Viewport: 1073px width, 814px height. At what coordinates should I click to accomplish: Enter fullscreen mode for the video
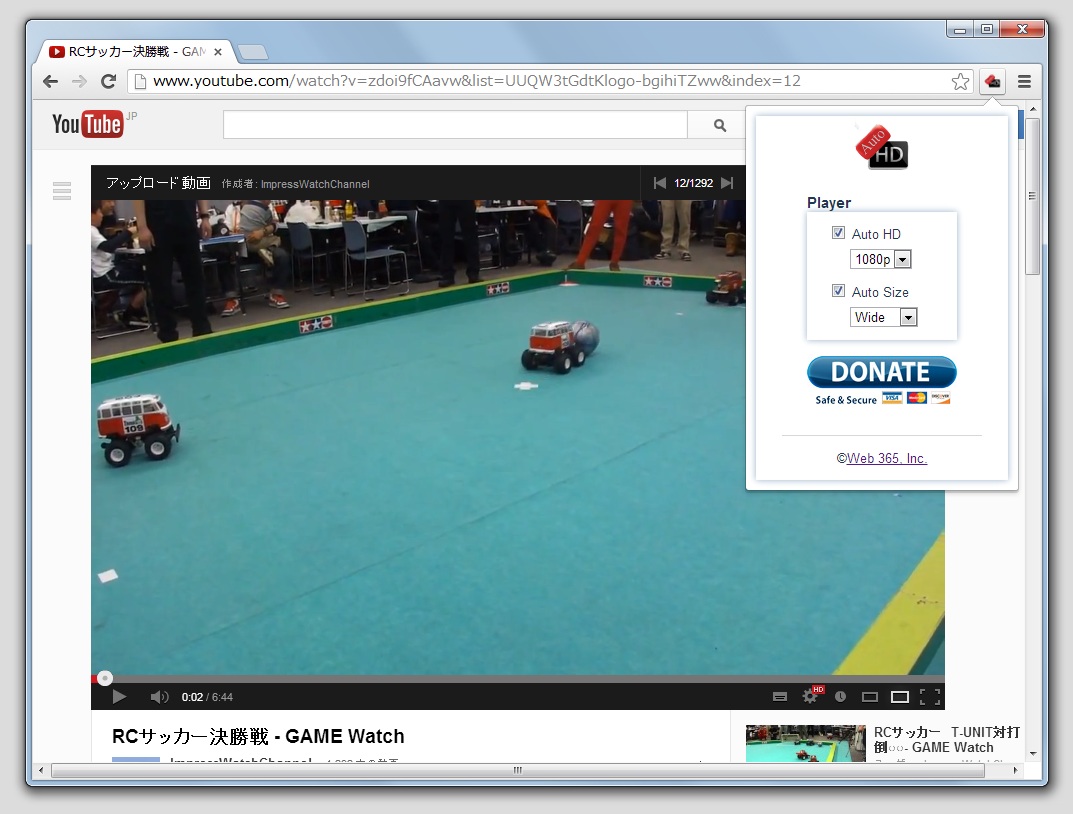click(931, 695)
